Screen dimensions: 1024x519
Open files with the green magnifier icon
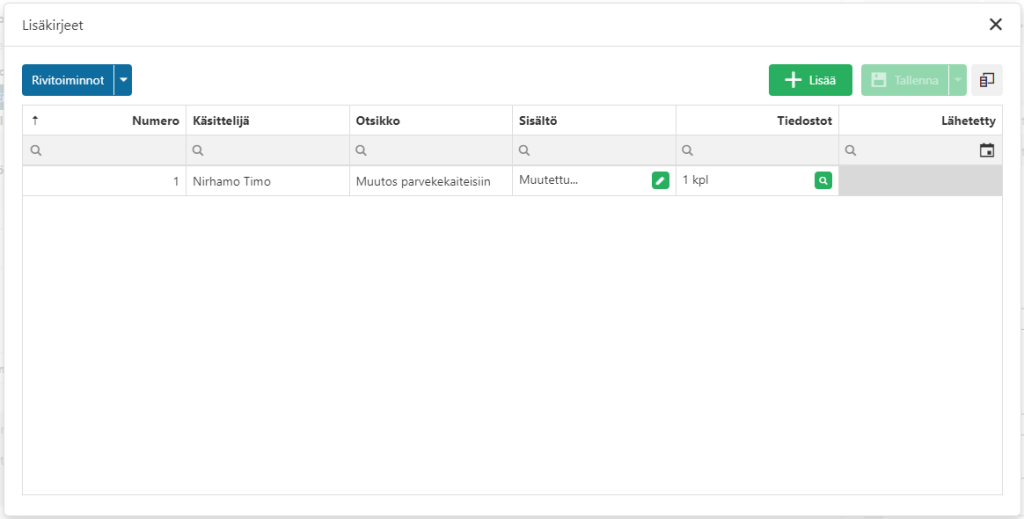click(823, 181)
